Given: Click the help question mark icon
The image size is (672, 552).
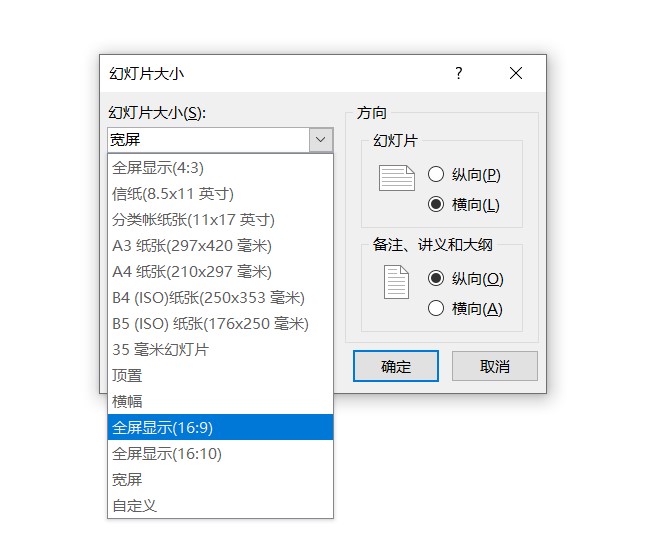Looking at the screenshot, I should tap(459, 73).
